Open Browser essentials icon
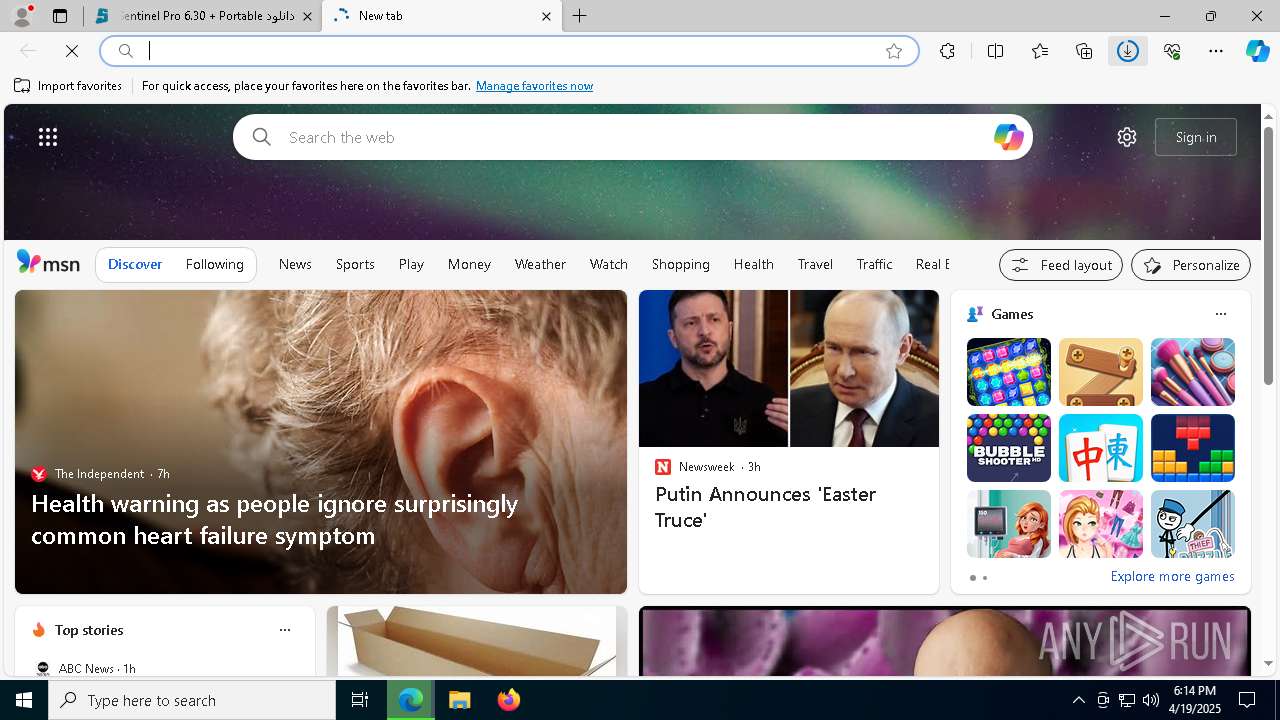 click(1172, 51)
